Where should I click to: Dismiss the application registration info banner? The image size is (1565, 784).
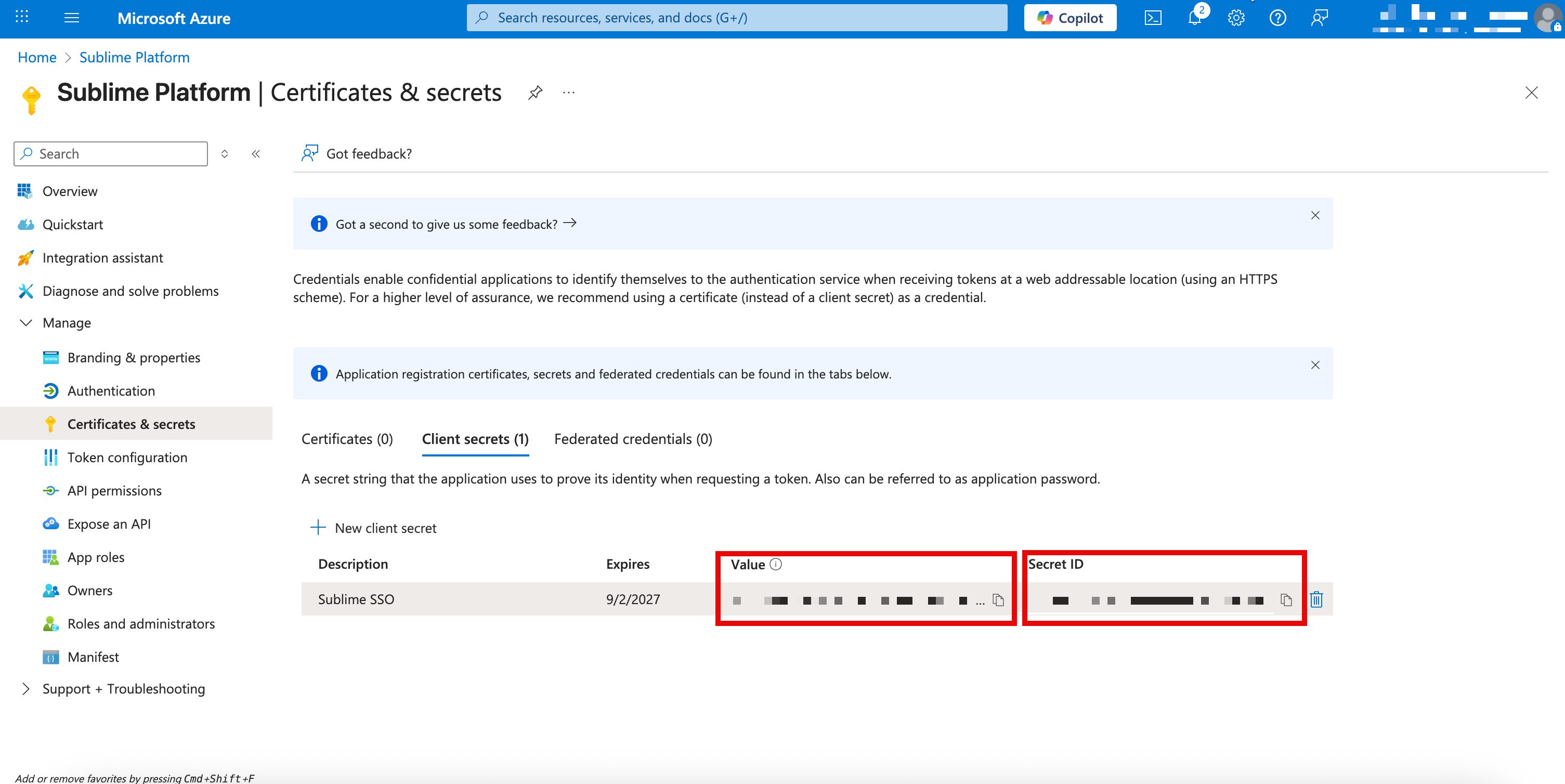tap(1315, 365)
